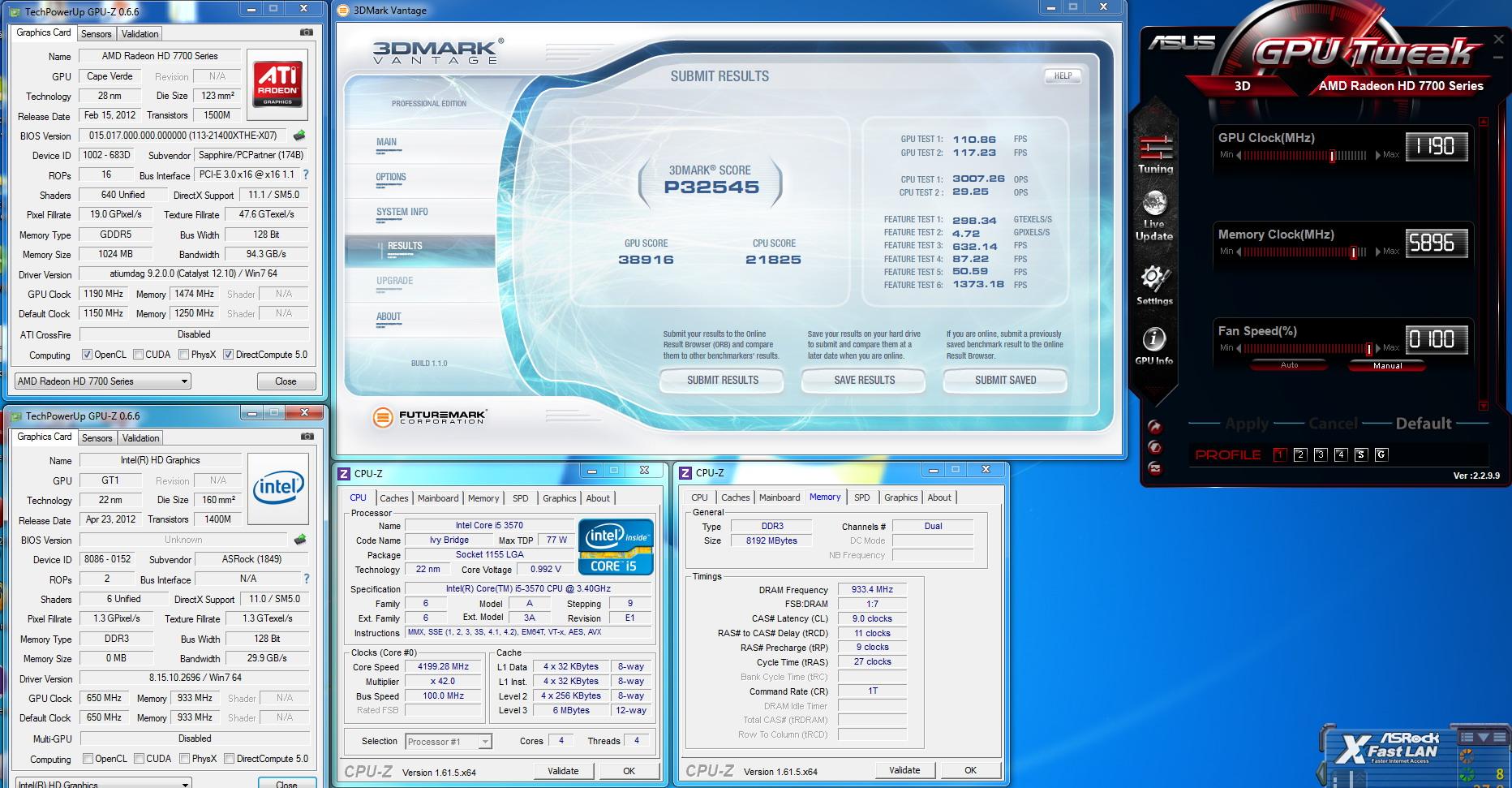Click the Memory Clock slider handle

click(1353, 252)
